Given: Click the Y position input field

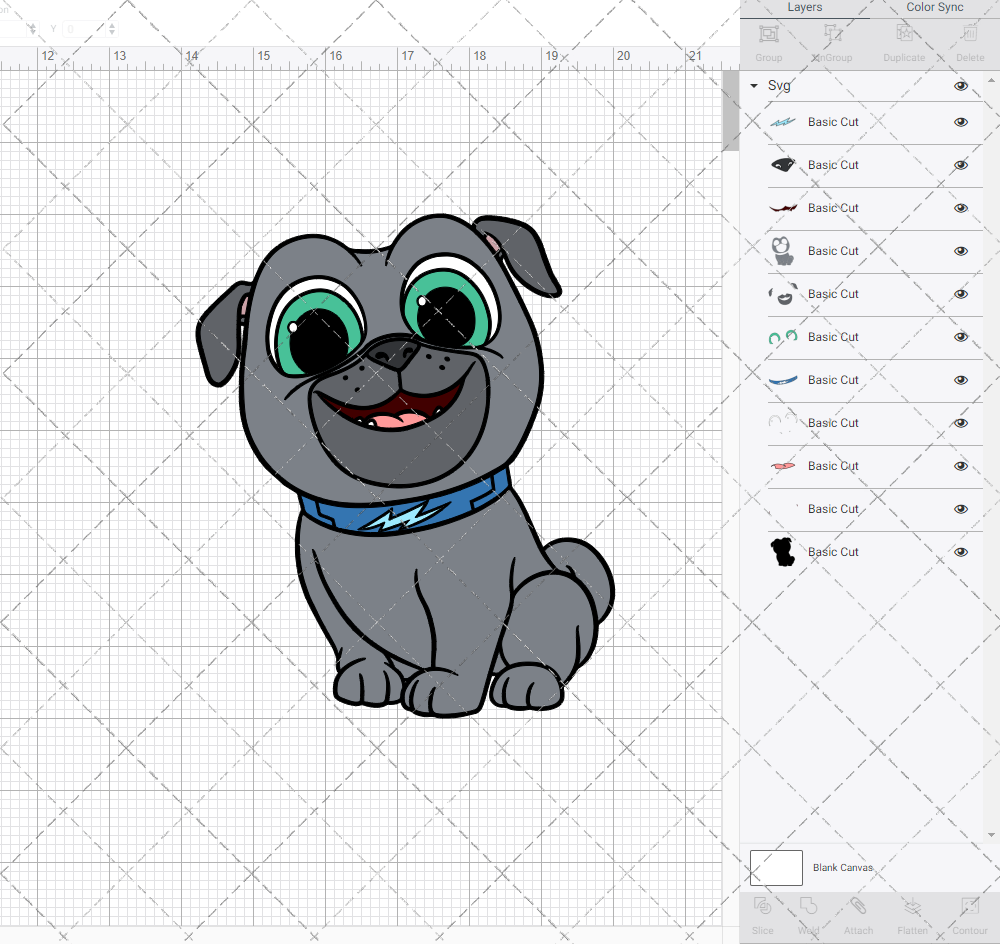Looking at the screenshot, I should [84, 29].
